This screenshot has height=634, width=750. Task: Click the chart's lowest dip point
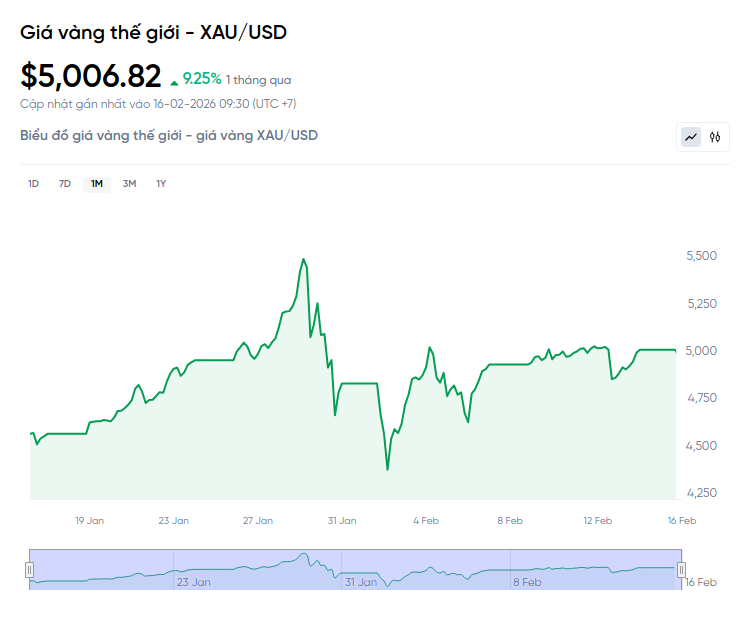click(x=387, y=469)
